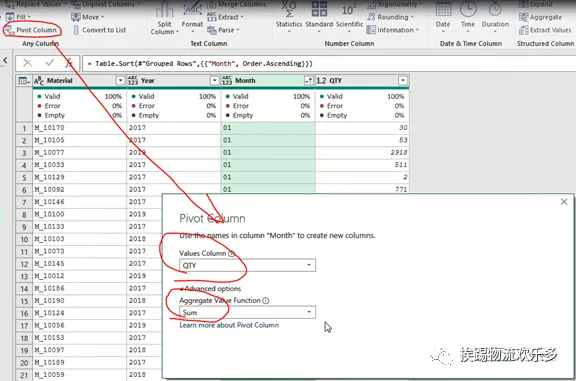This screenshot has width=576, height=381.
Task: Select QTY cell with value 2918
Action: tap(362, 152)
